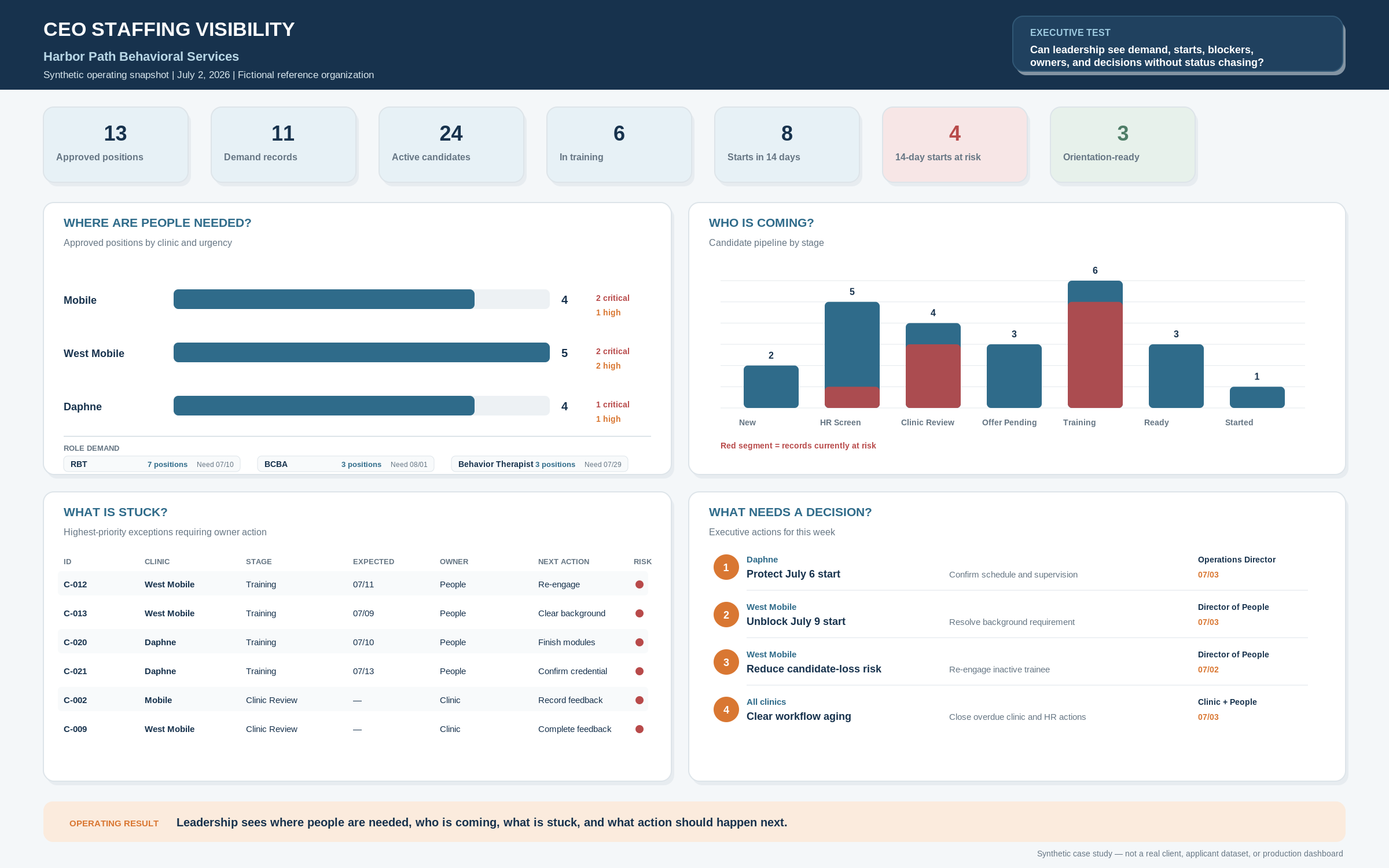Viewport: 1389px width, 868px height.
Task: Click the Clinic + People owner label
Action: coord(1228,702)
